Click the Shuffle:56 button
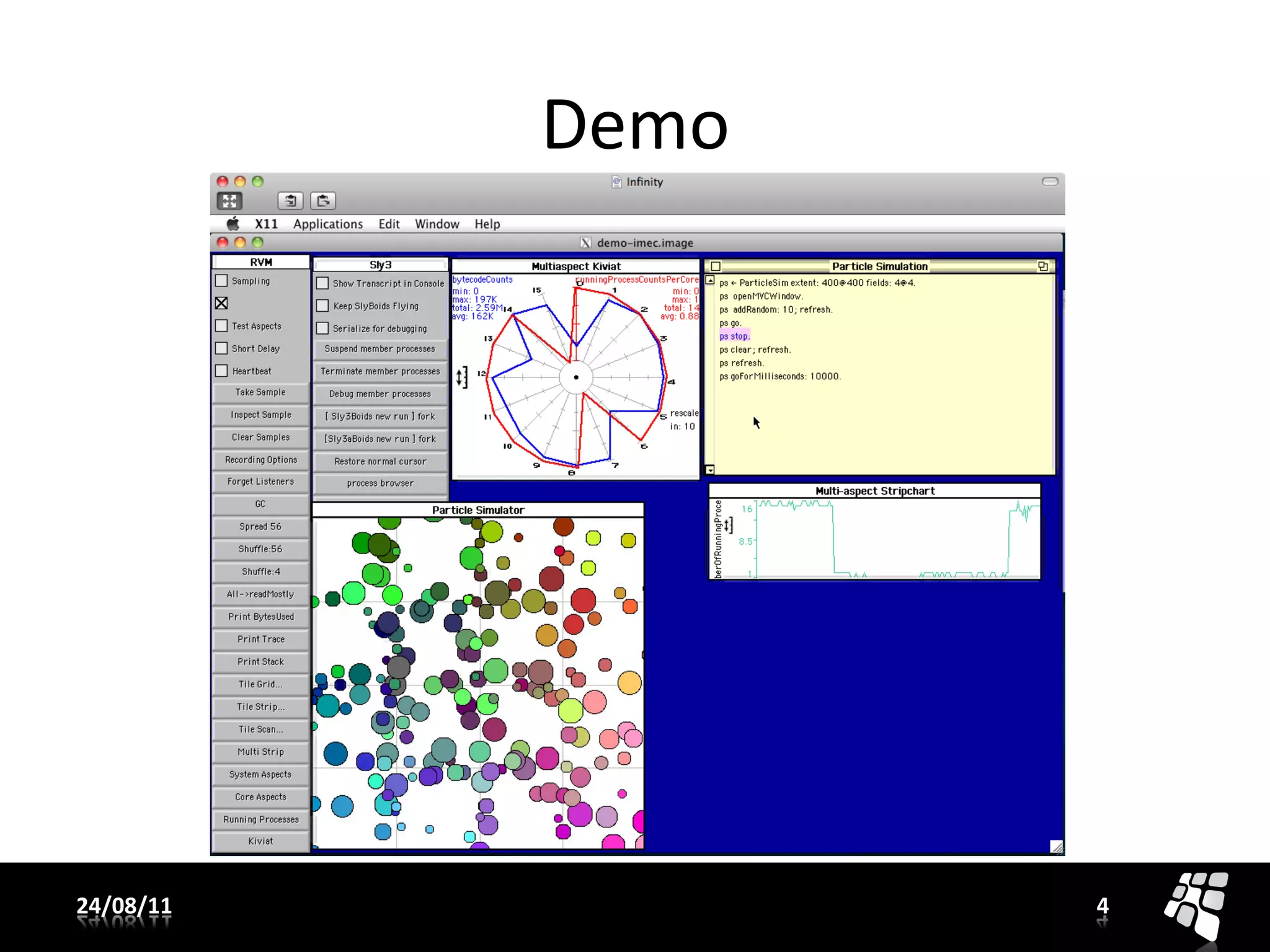Image resolution: width=1270 pixels, height=952 pixels. tap(261, 549)
